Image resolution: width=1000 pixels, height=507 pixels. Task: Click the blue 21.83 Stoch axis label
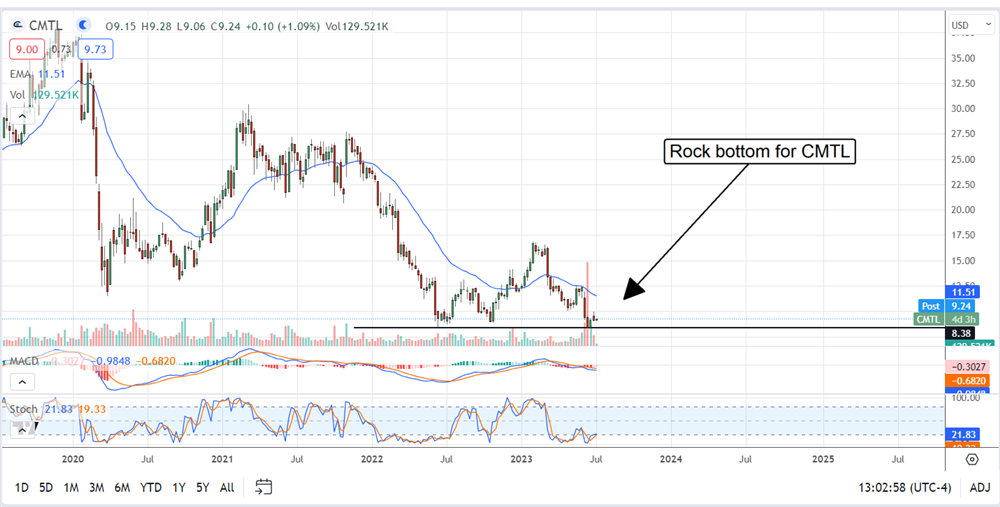[961, 434]
